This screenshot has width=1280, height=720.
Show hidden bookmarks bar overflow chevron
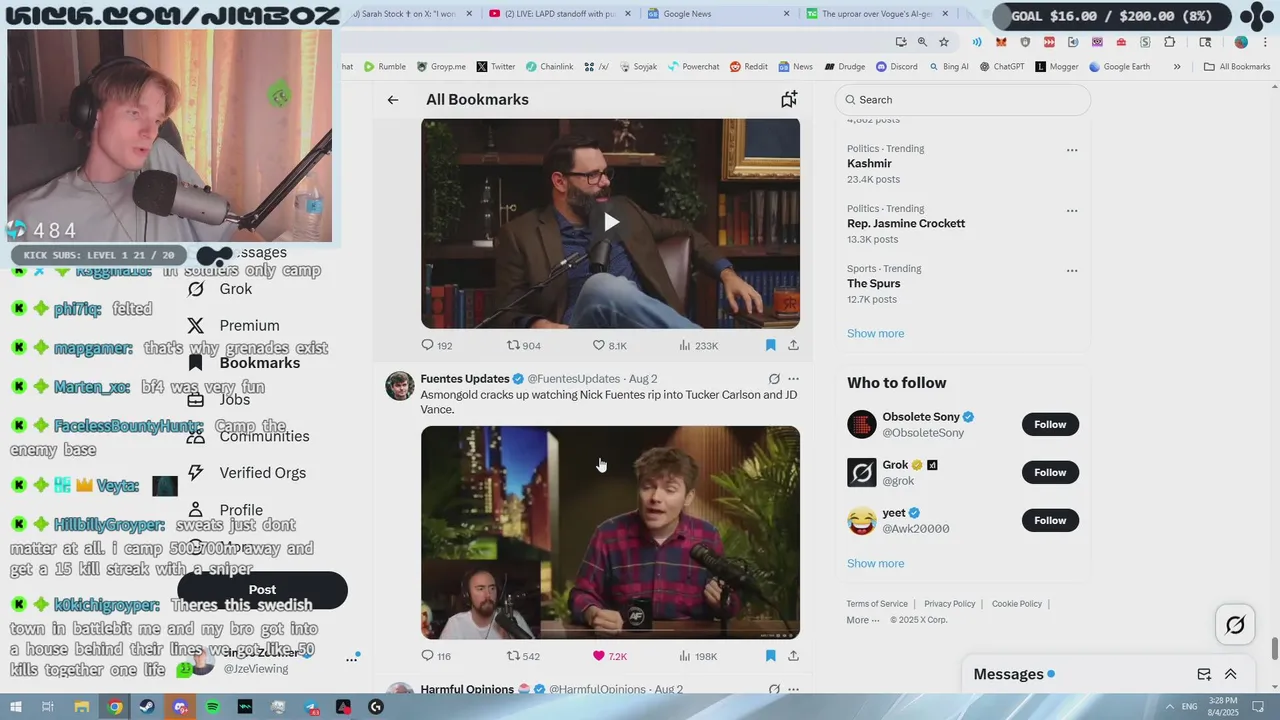[1177, 67]
